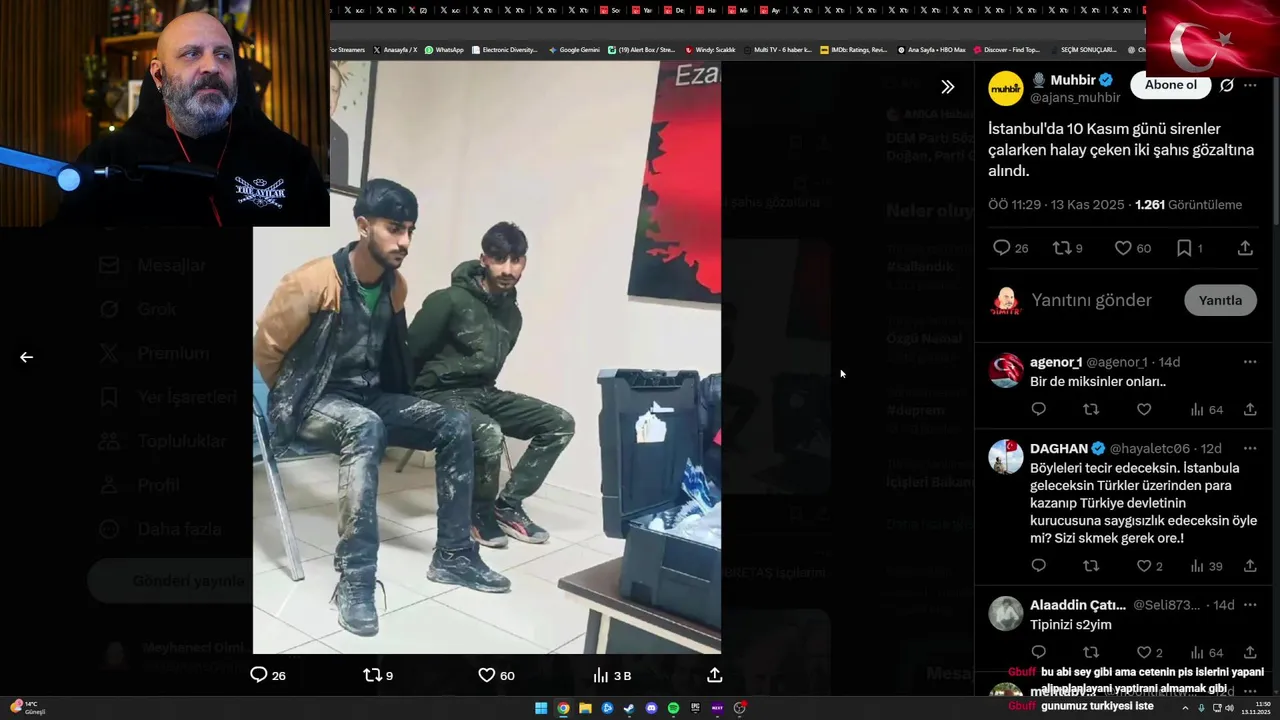
Task: Open the Muhbir profile avatar
Action: click(1006, 89)
